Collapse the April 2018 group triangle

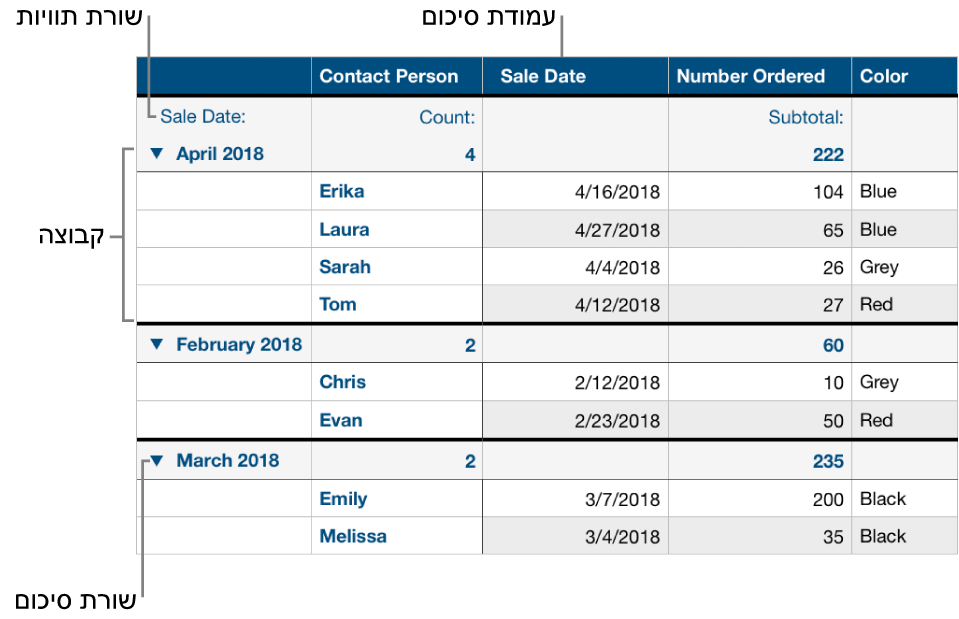[x=156, y=154]
